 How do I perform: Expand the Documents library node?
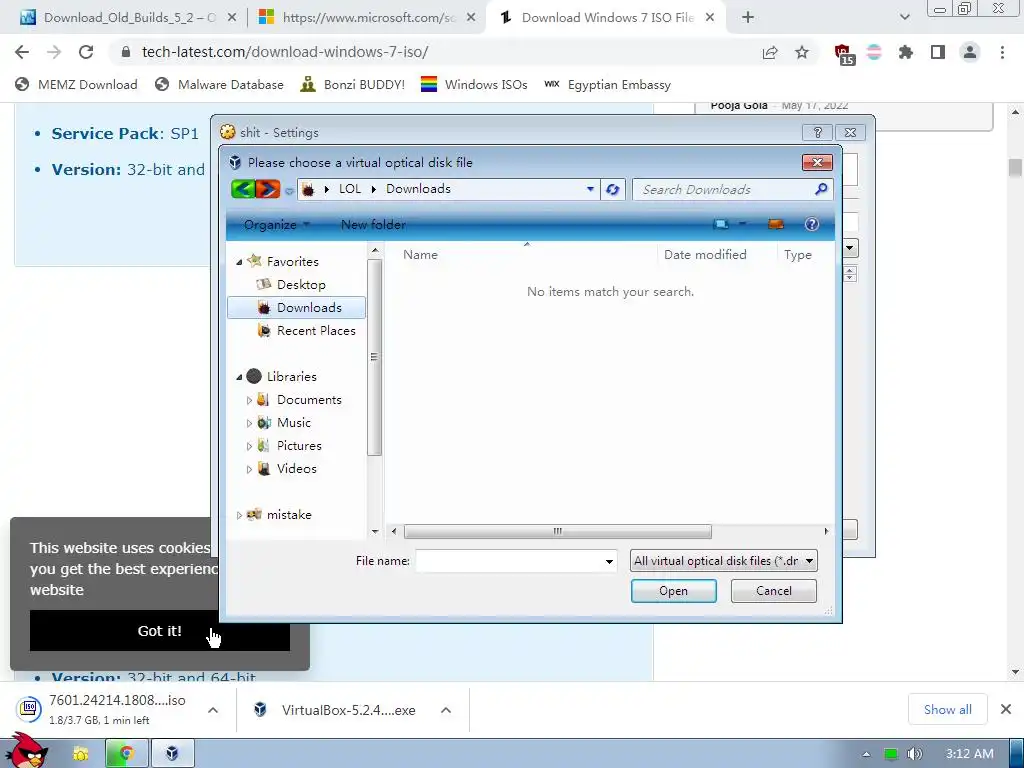tap(249, 400)
